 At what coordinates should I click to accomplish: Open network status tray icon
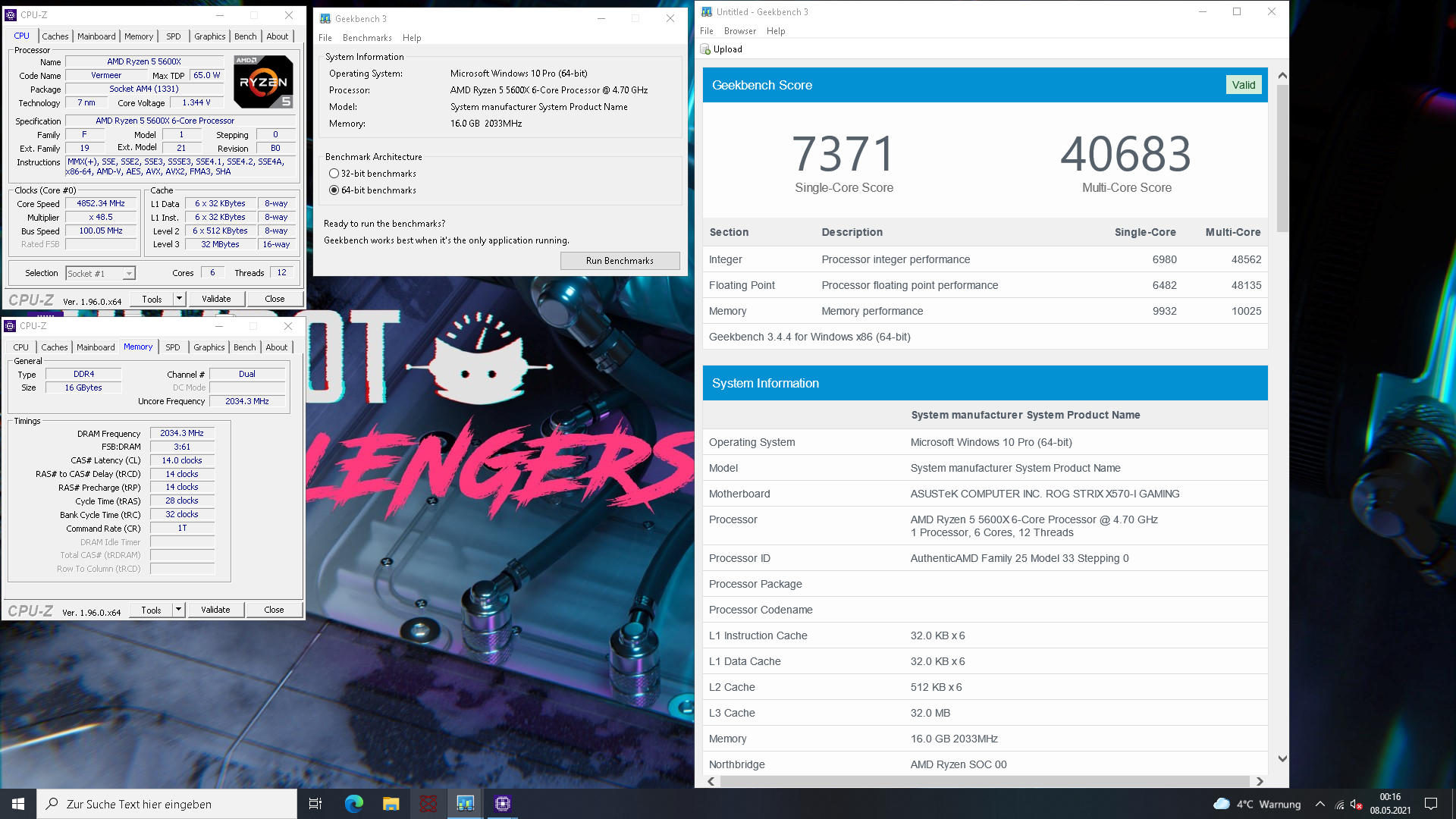(1339, 804)
